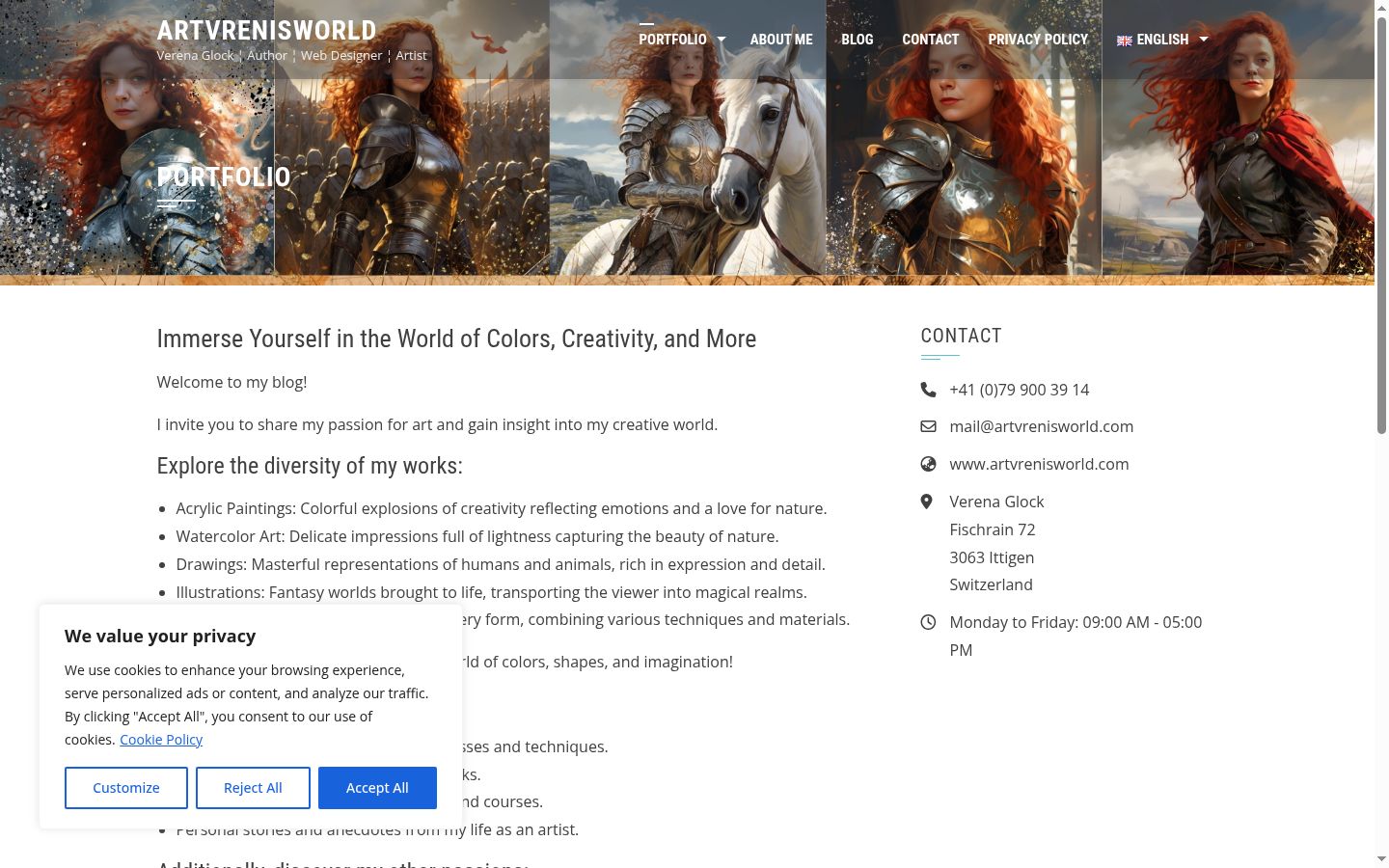This screenshot has width=1389, height=868.
Task: Click the envelope email icon
Action: click(x=928, y=426)
